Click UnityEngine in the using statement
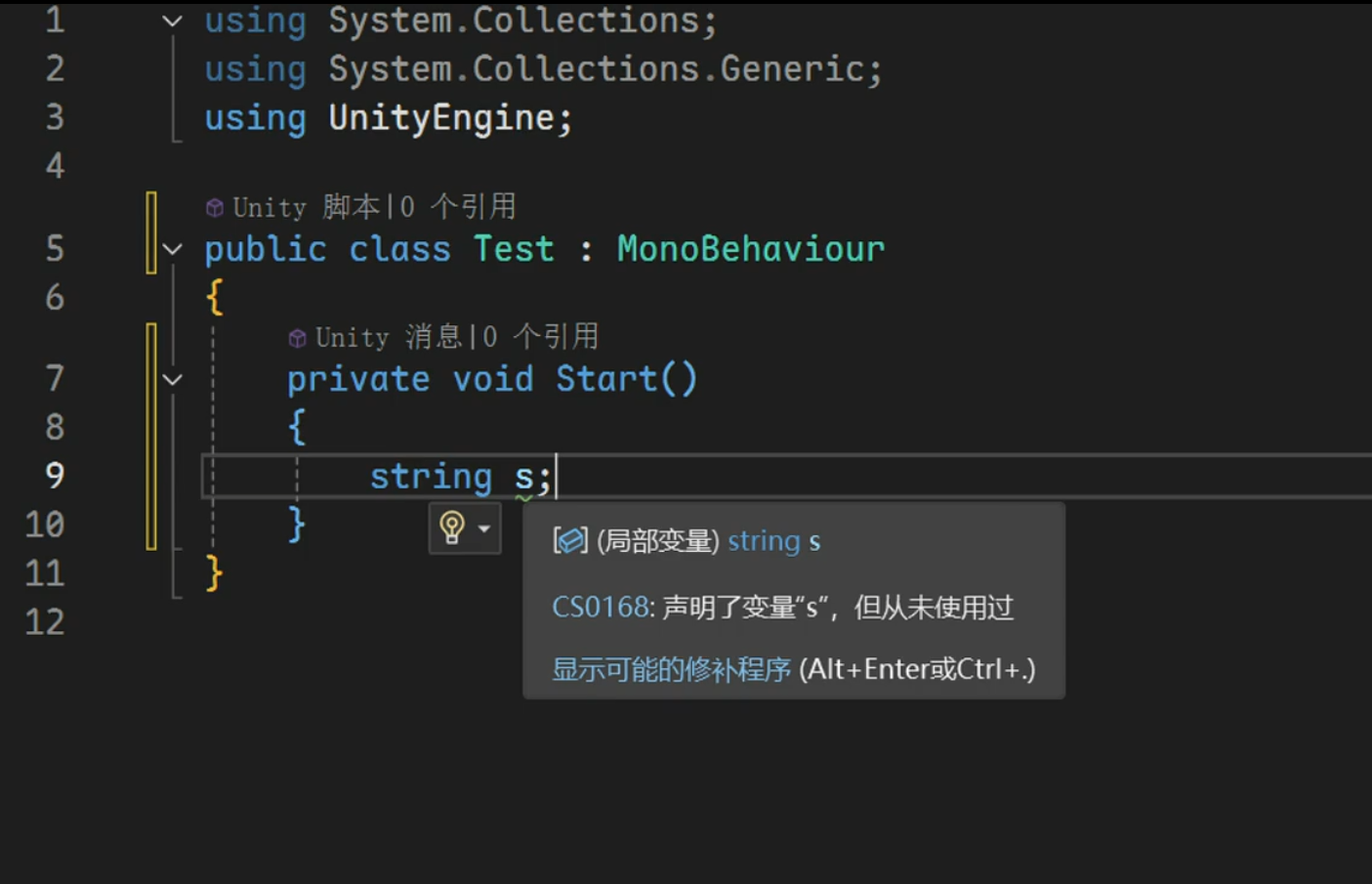 point(441,118)
